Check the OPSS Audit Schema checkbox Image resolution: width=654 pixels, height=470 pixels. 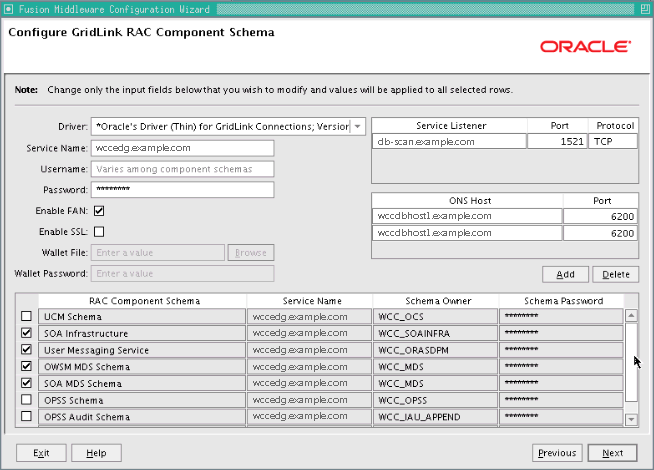pos(26,416)
